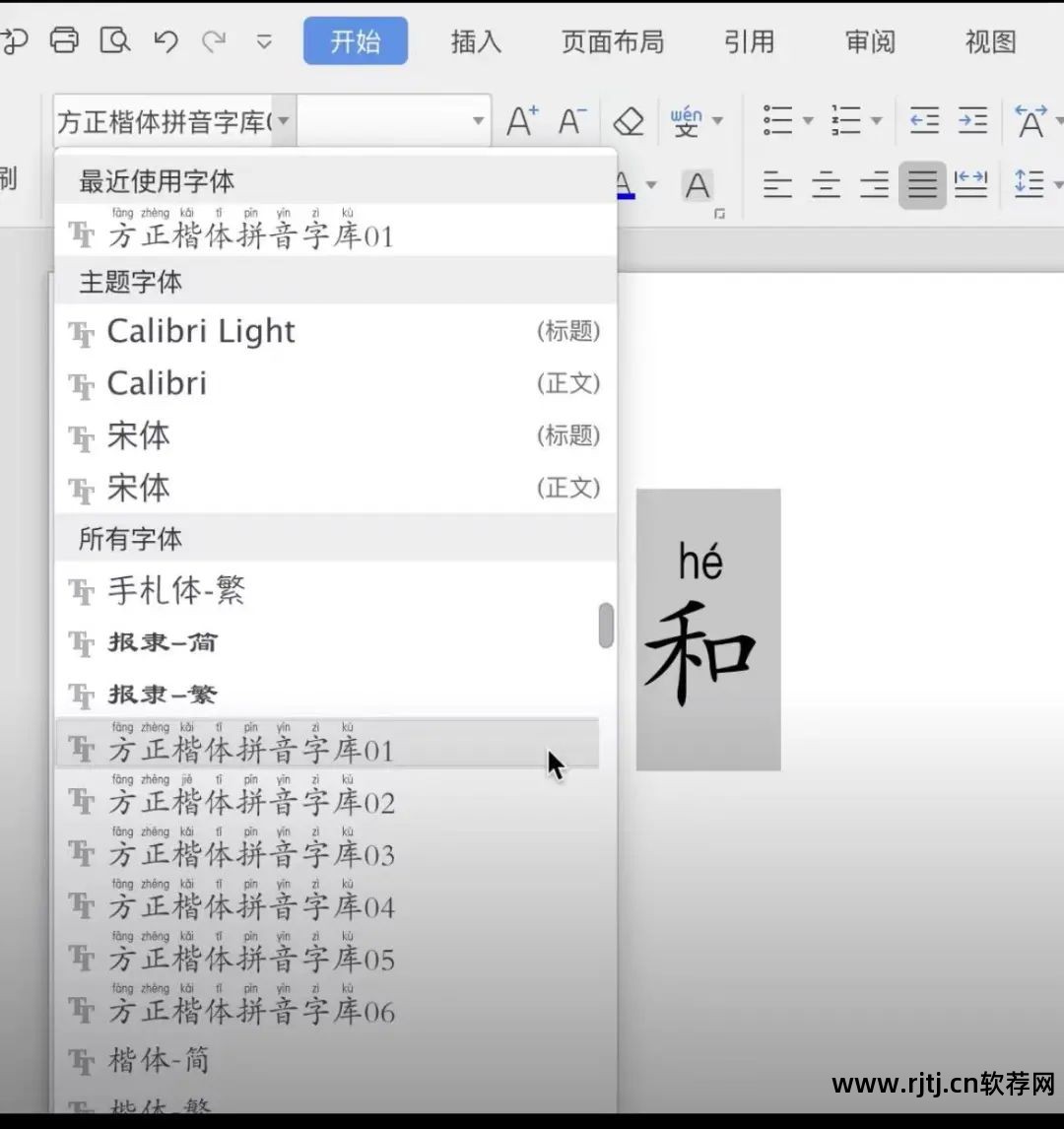Apply distributed alignment

[x=970, y=184]
